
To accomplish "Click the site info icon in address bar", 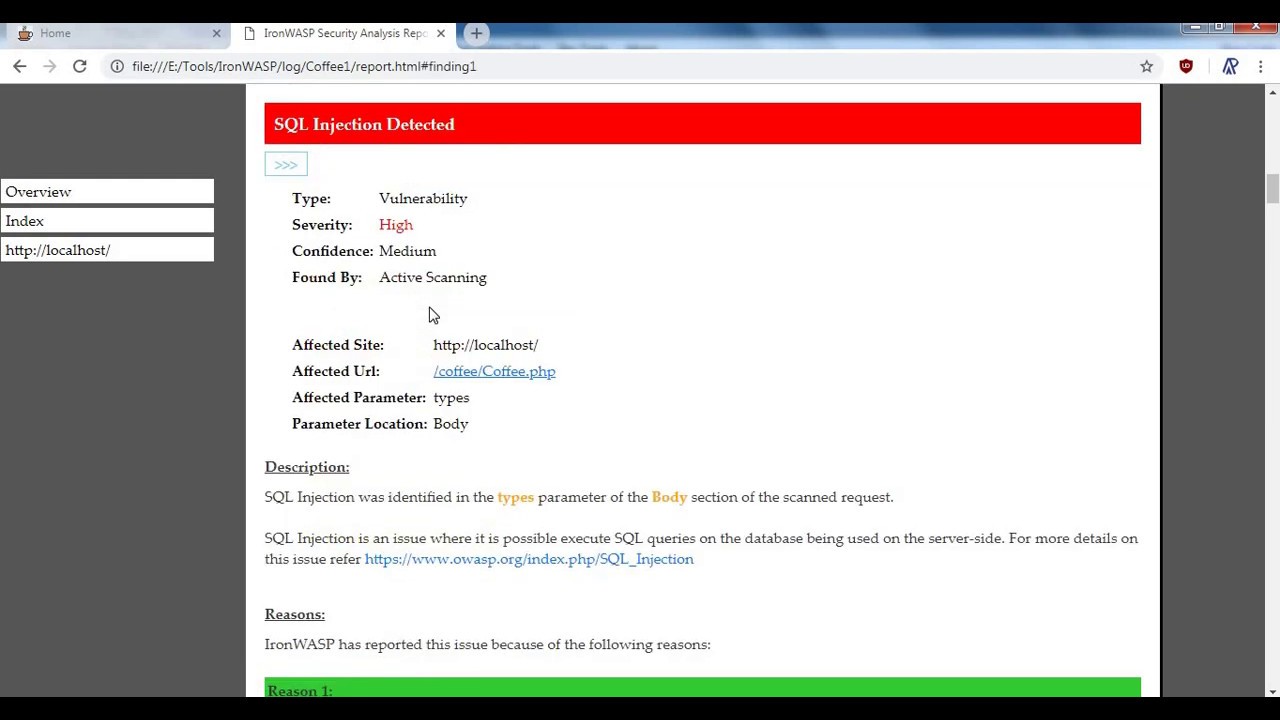I will [117, 66].
